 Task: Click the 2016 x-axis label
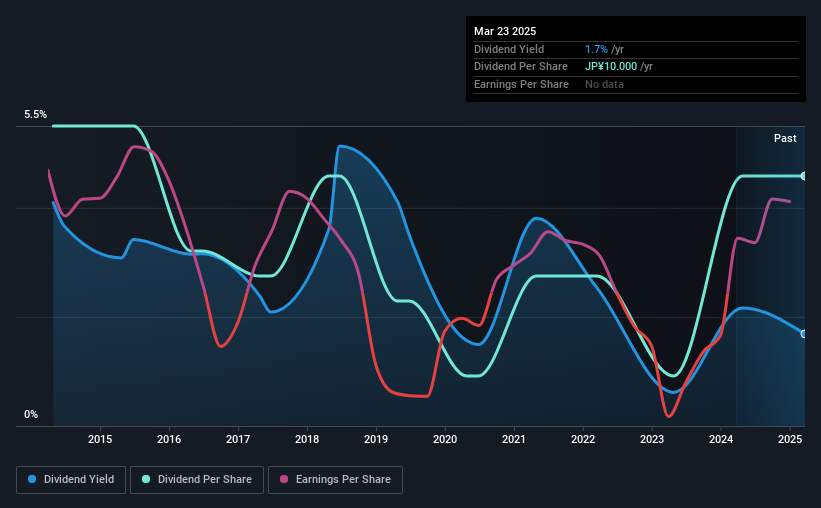(x=169, y=439)
